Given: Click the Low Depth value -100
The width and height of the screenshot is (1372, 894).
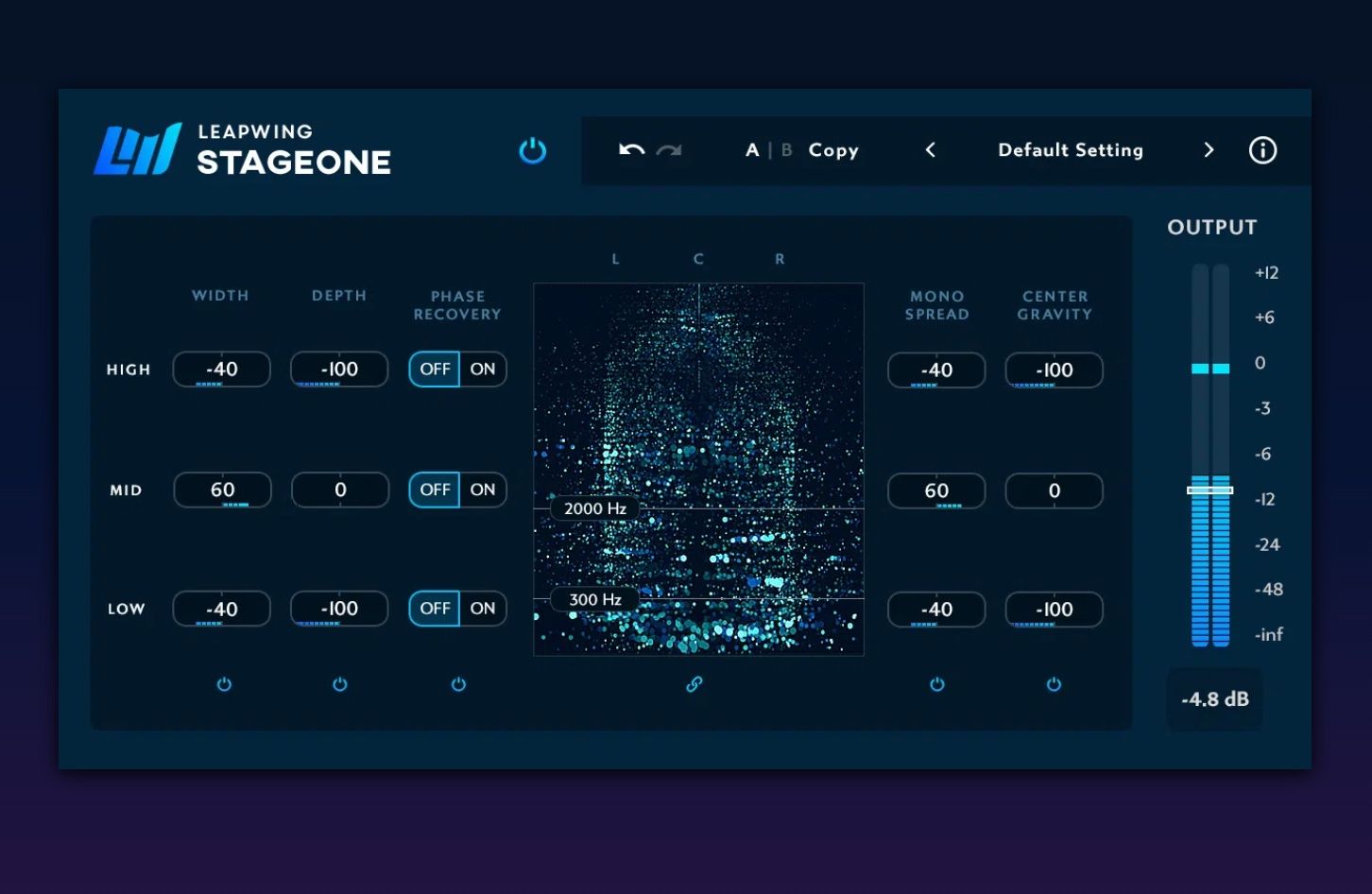Looking at the screenshot, I should 339,610.
